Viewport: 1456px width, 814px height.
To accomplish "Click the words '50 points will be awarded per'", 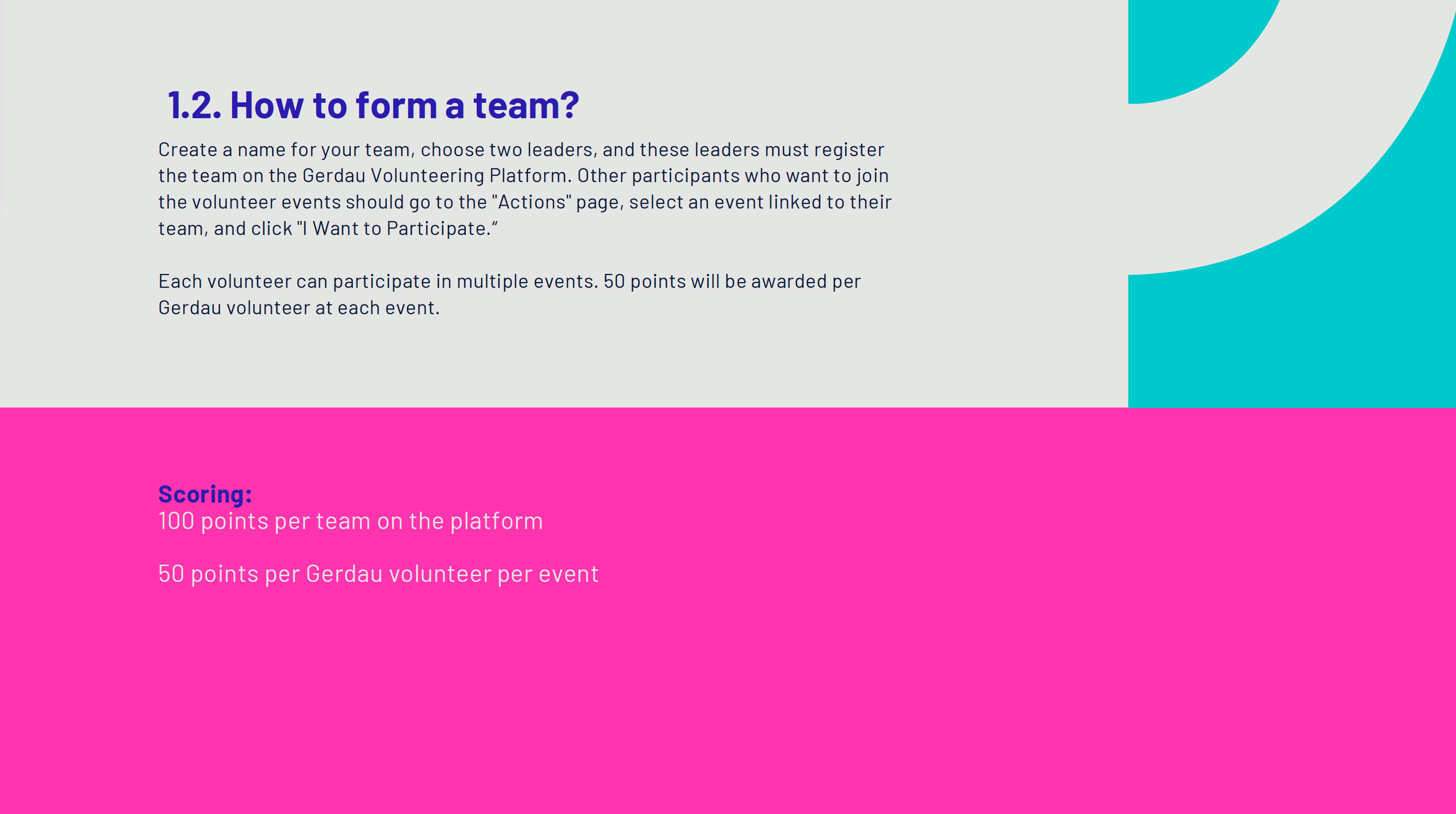I will pos(732,282).
